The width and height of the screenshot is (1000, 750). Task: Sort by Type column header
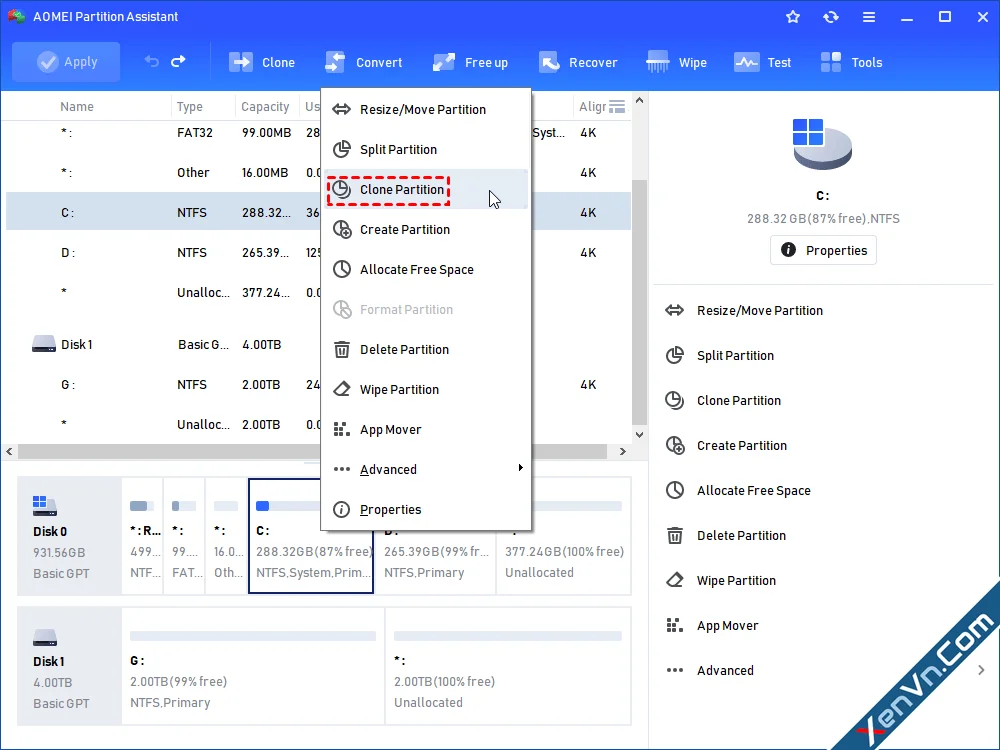click(x=190, y=107)
